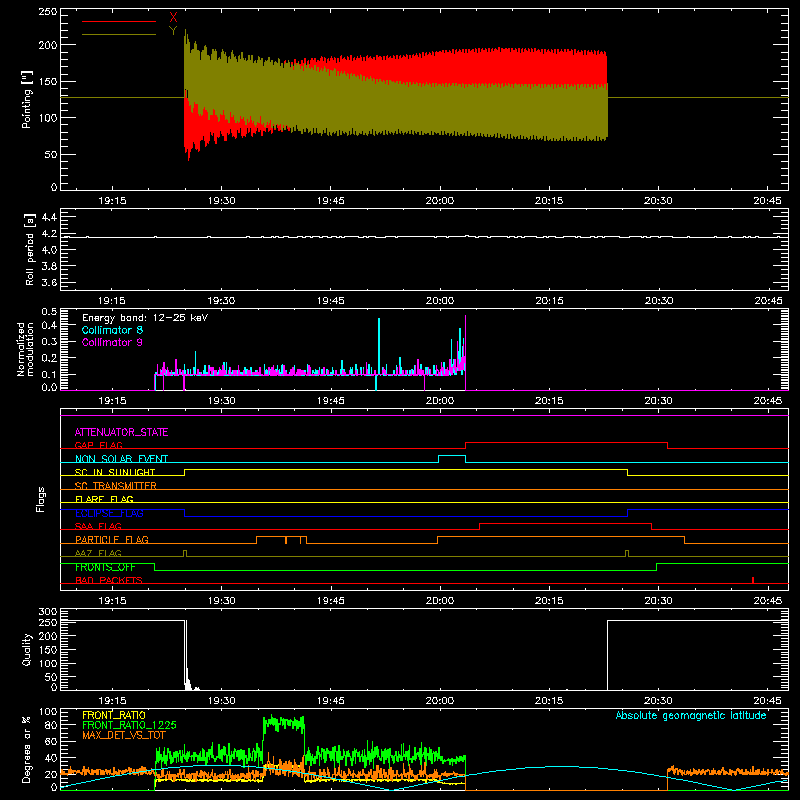Select the FRONTS_OFF flag label

click(105, 567)
